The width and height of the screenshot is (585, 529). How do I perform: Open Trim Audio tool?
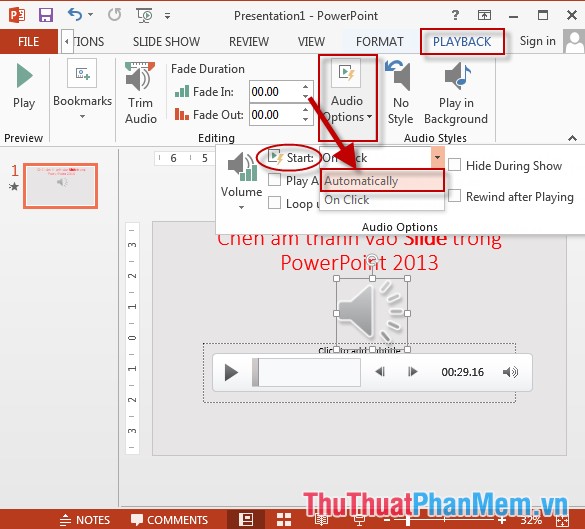pyautogui.click(x=141, y=93)
